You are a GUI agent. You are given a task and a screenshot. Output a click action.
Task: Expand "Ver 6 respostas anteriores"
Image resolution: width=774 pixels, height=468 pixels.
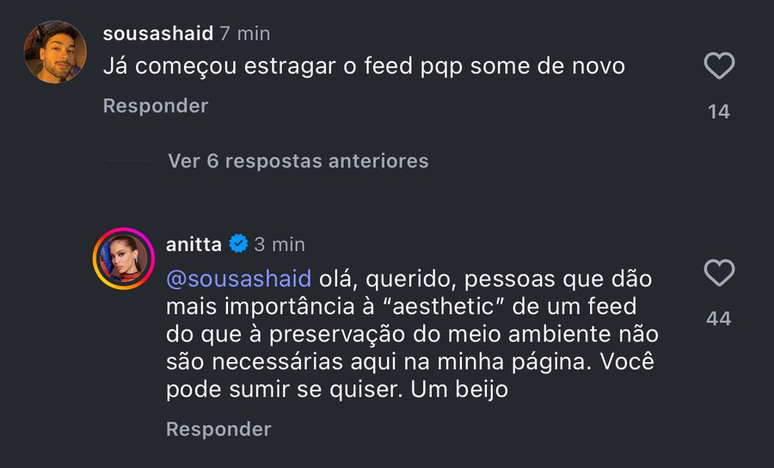298,161
